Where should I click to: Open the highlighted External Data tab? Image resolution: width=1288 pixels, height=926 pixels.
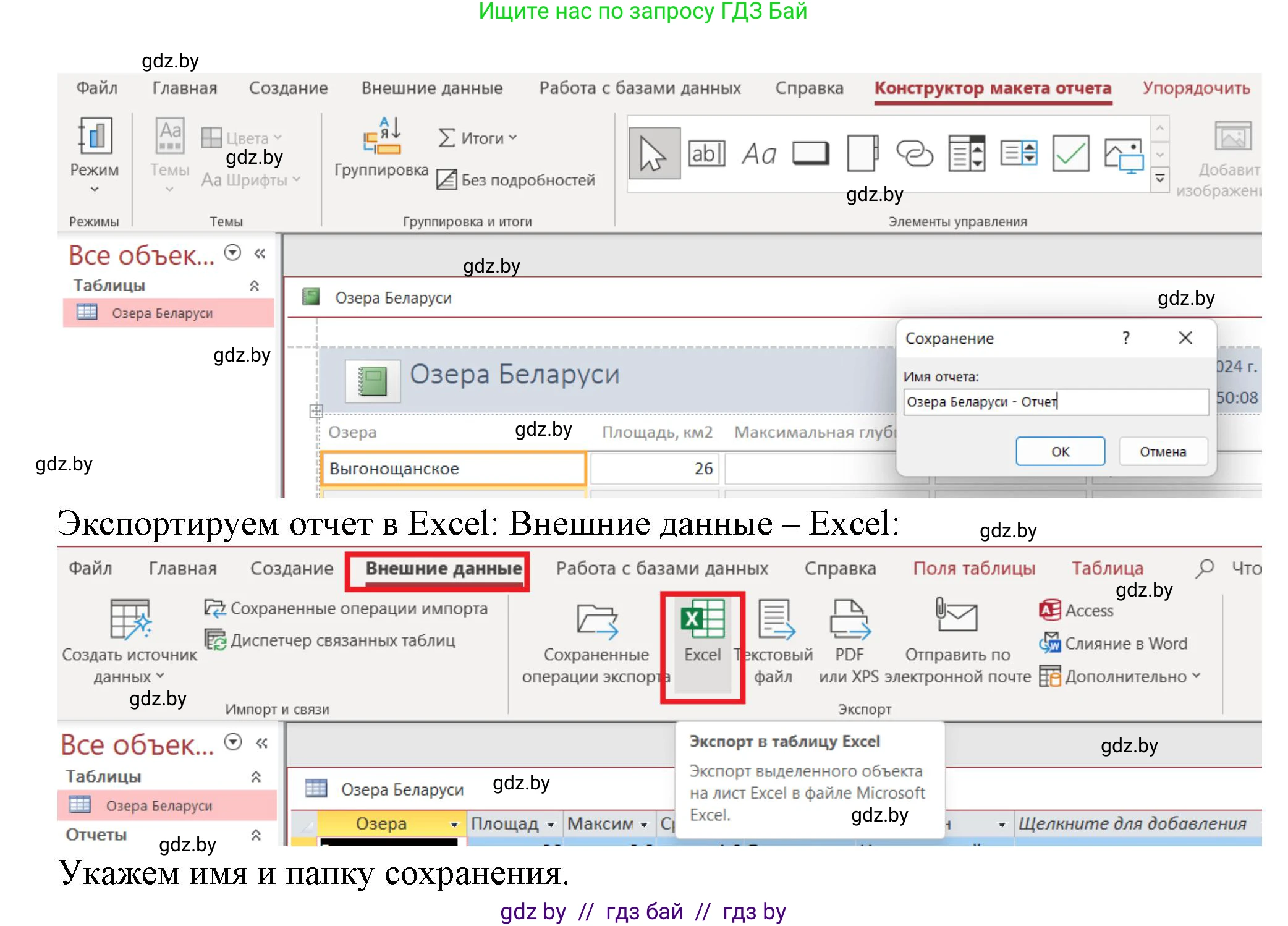click(x=443, y=569)
